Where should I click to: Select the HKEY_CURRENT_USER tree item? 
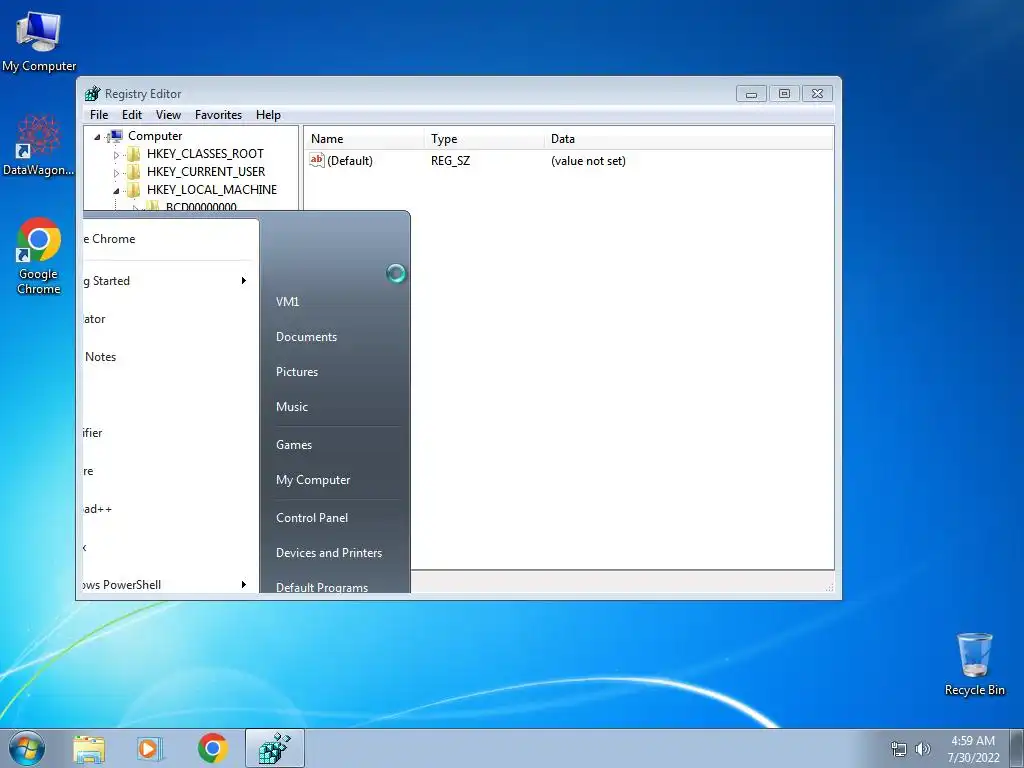(x=206, y=172)
